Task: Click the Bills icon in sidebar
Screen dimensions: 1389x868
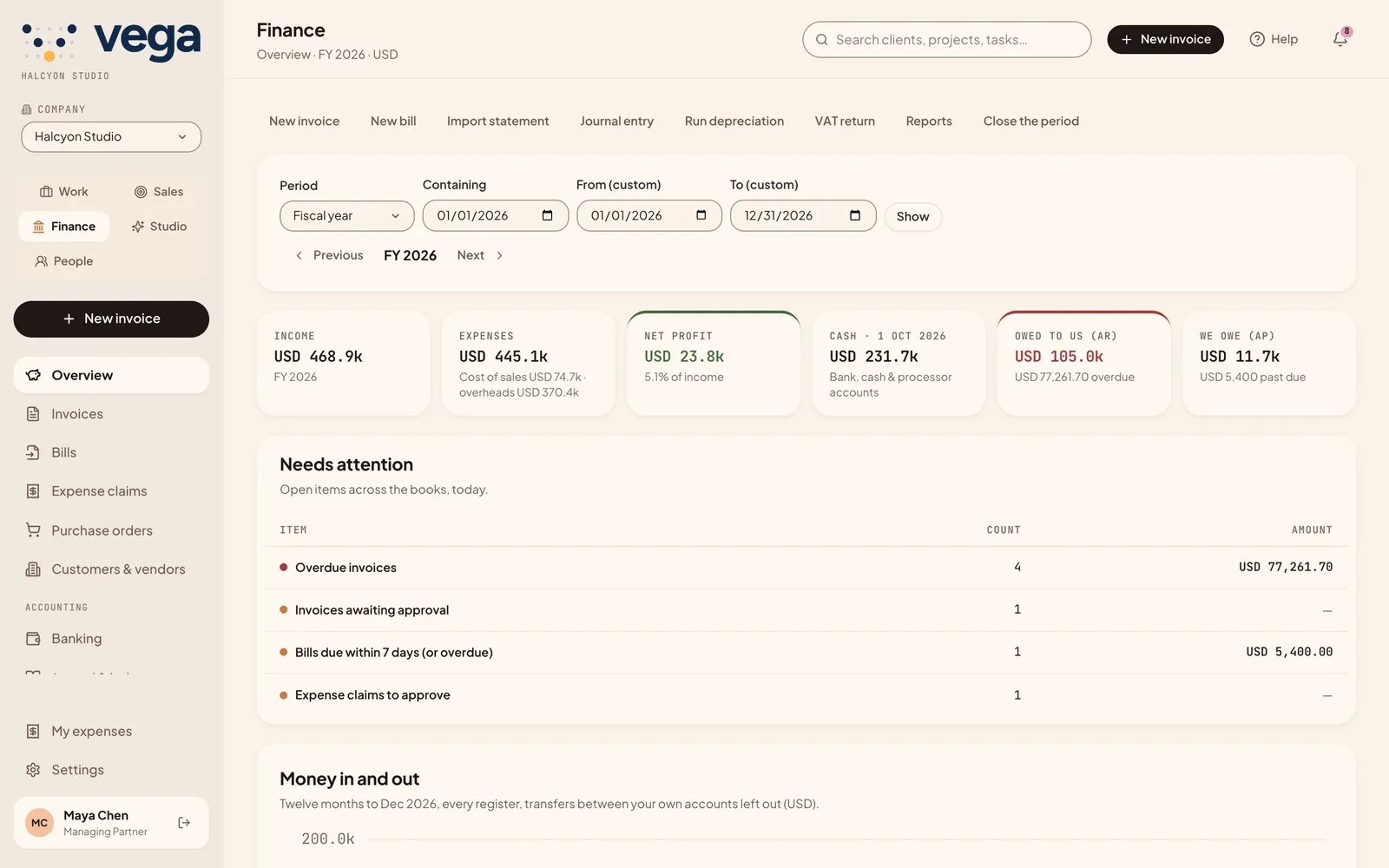Action: point(33,452)
